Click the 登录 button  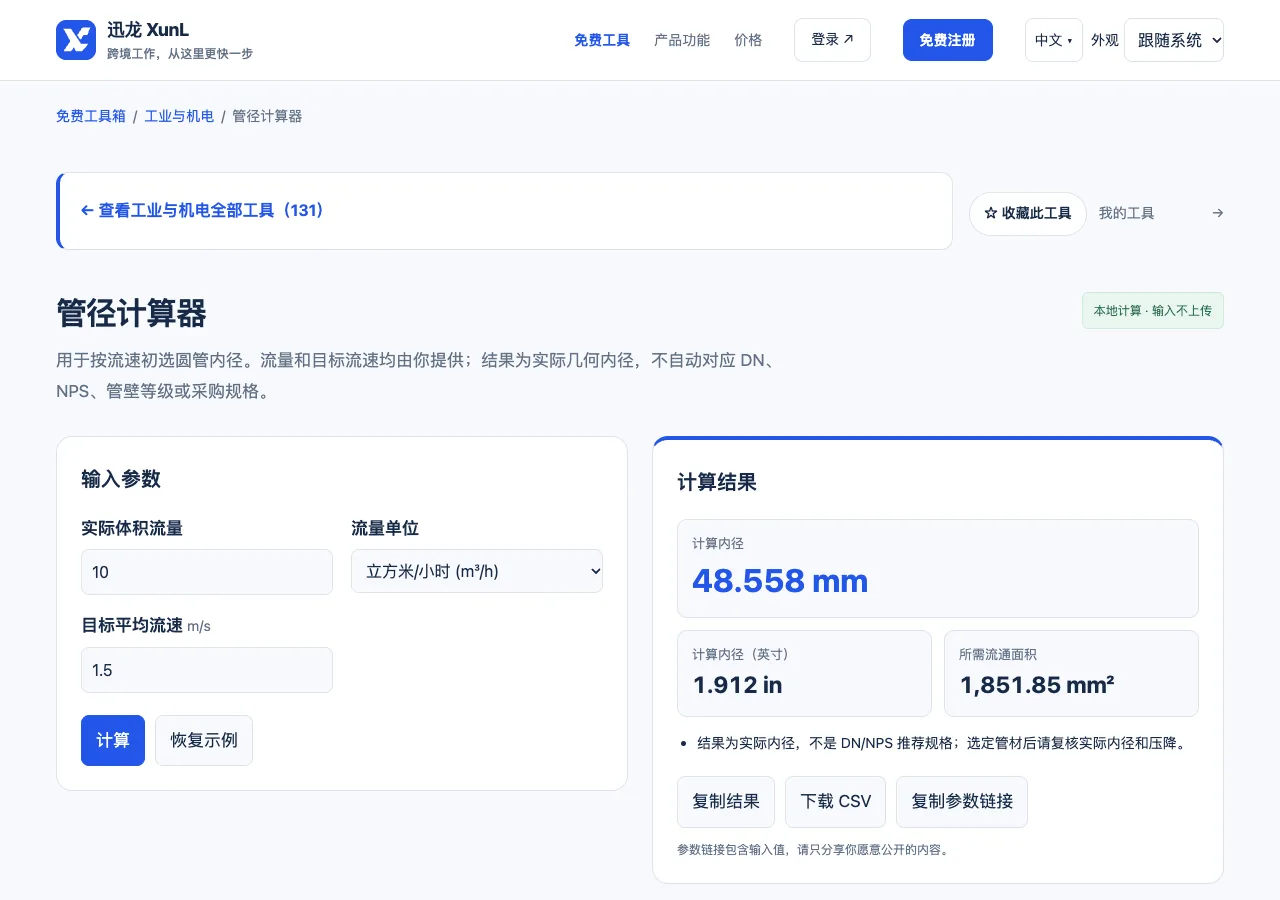click(x=832, y=40)
